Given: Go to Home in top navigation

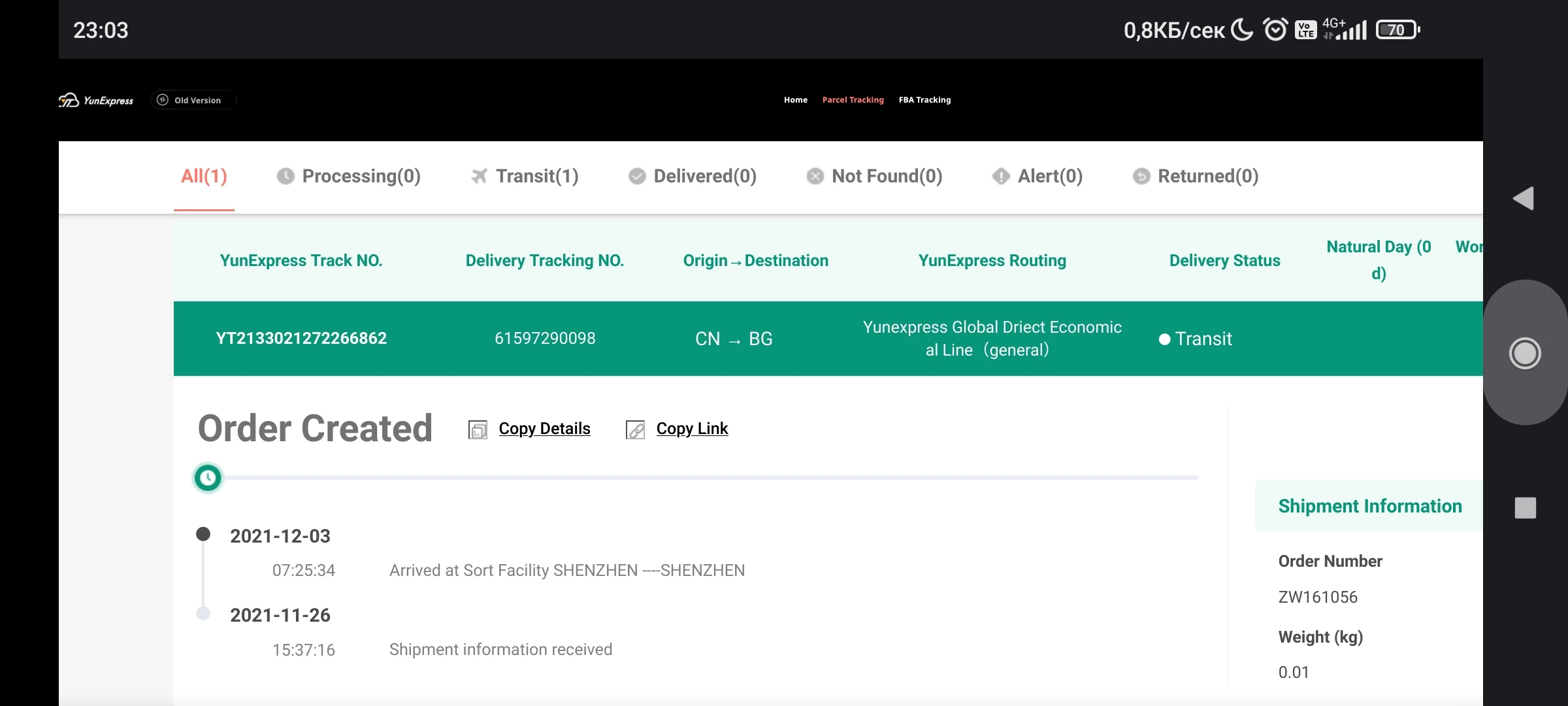Looking at the screenshot, I should coord(796,100).
